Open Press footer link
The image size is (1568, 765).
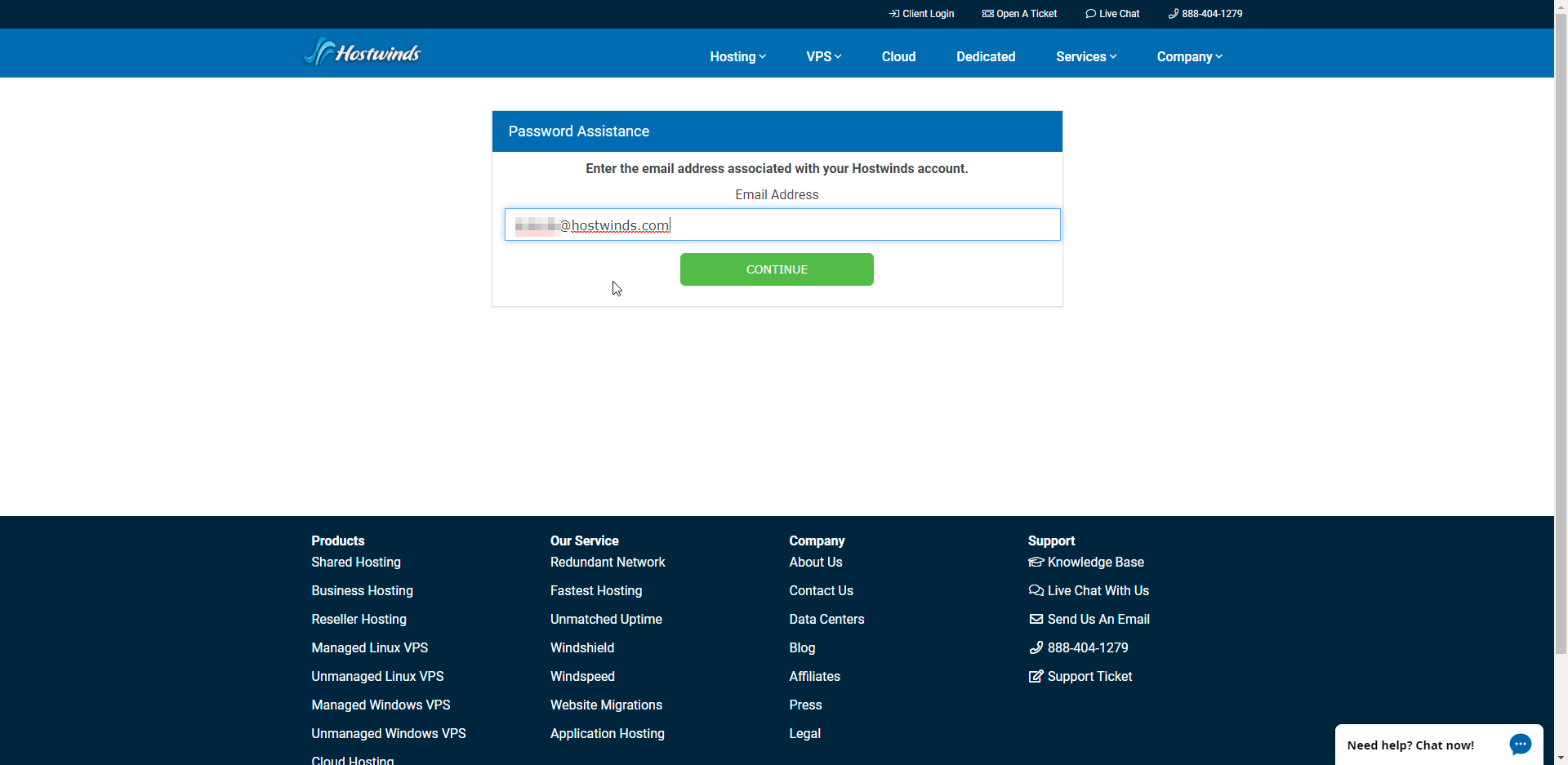pos(805,705)
